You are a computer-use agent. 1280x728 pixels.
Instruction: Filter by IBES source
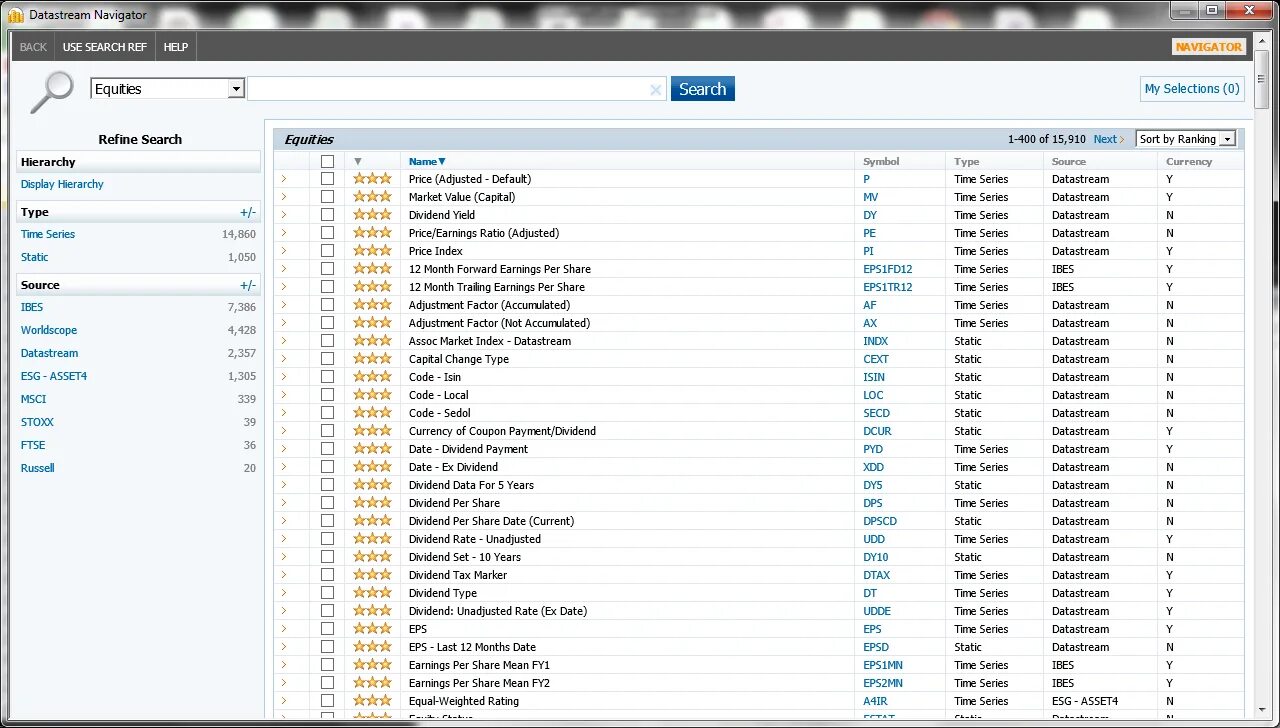coord(32,307)
